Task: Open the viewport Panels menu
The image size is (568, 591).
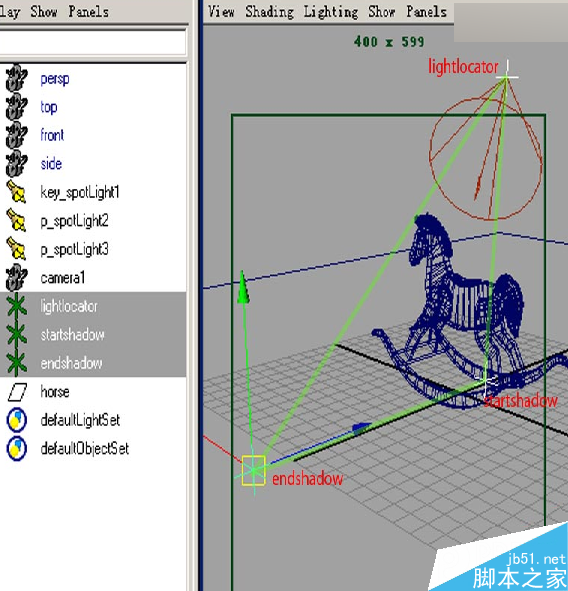Action: [426, 12]
